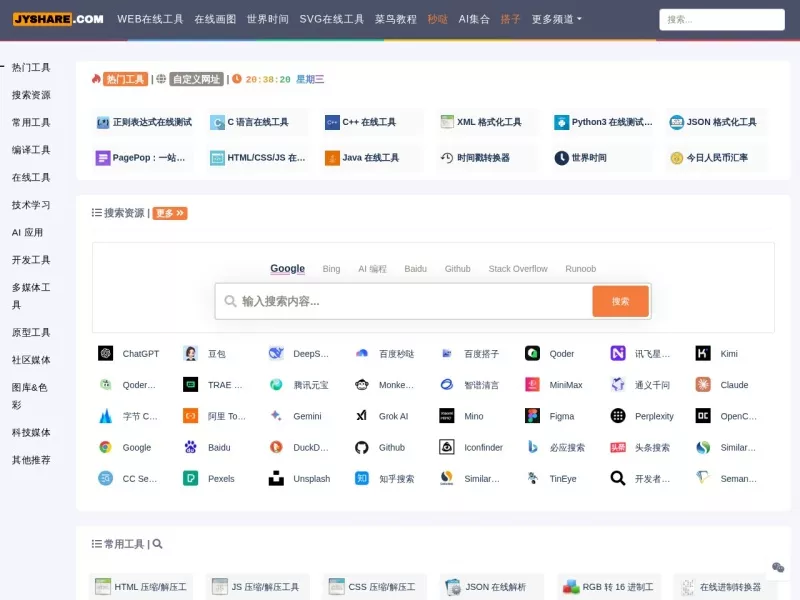Open HTML 压缩/解压工 tool
This screenshot has height=600, width=800.
tap(141, 587)
